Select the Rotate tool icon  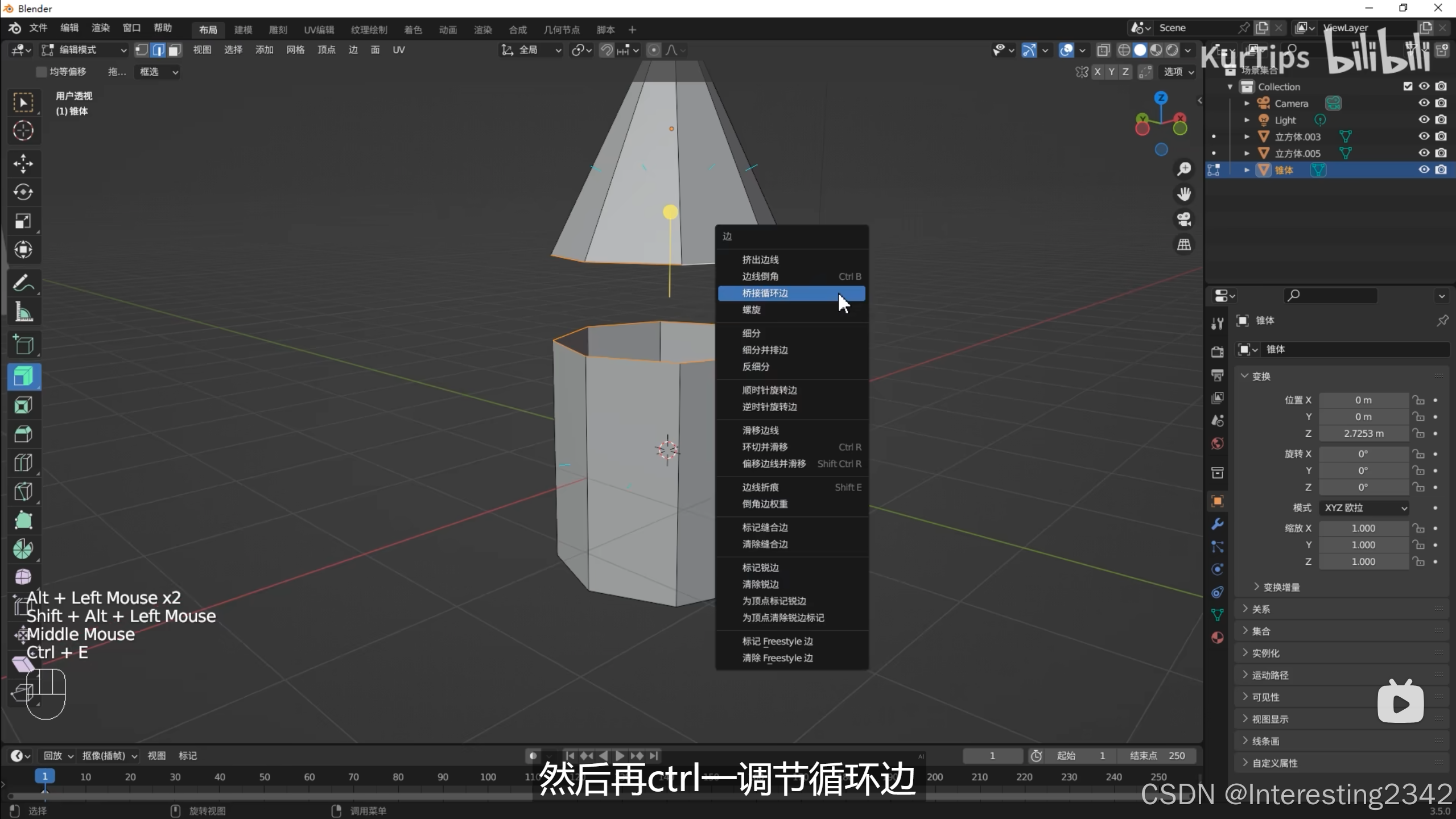point(23,192)
